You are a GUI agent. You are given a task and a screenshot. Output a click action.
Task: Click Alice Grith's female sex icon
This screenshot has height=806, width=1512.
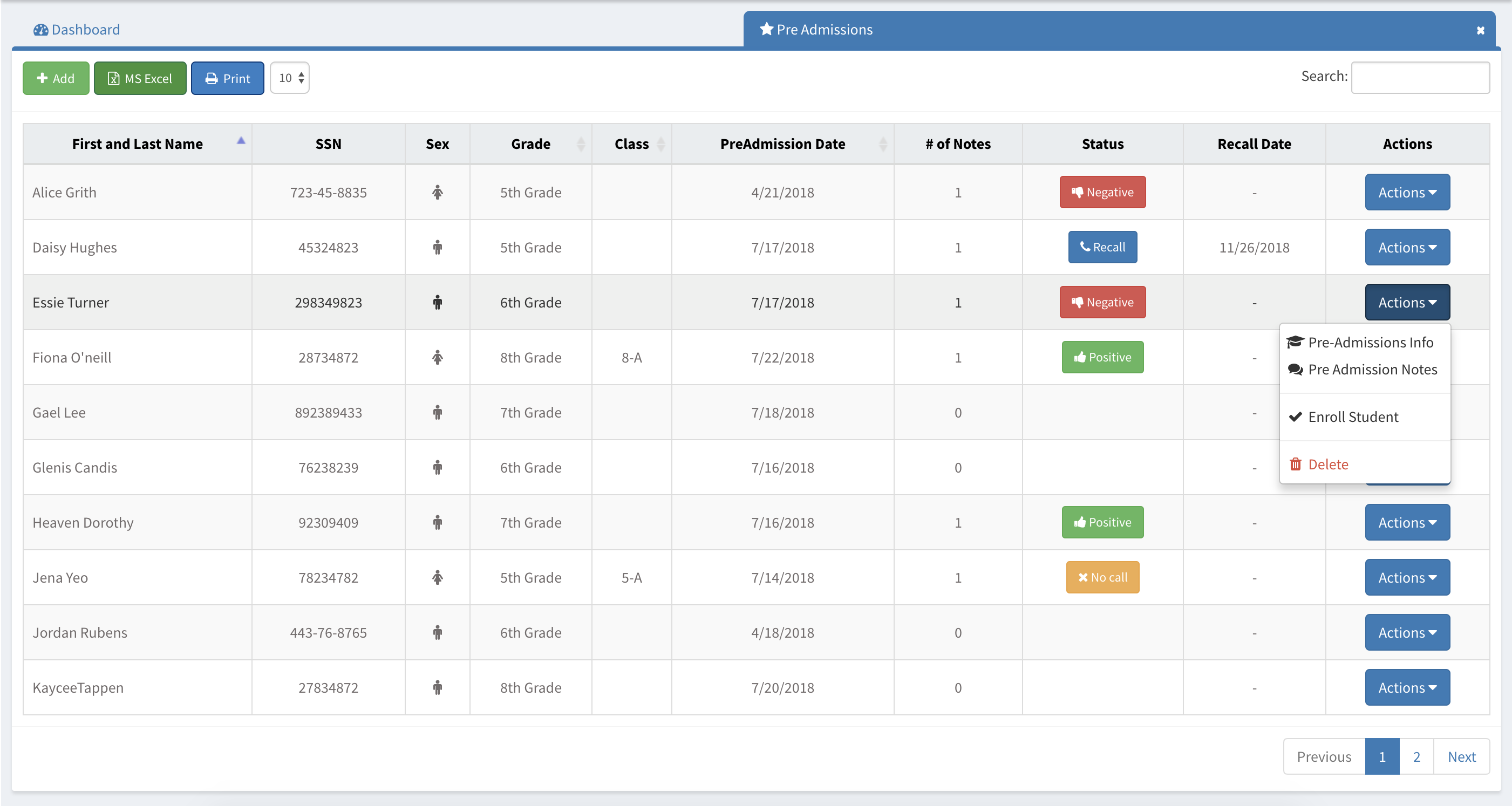pyautogui.click(x=437, y=193)
